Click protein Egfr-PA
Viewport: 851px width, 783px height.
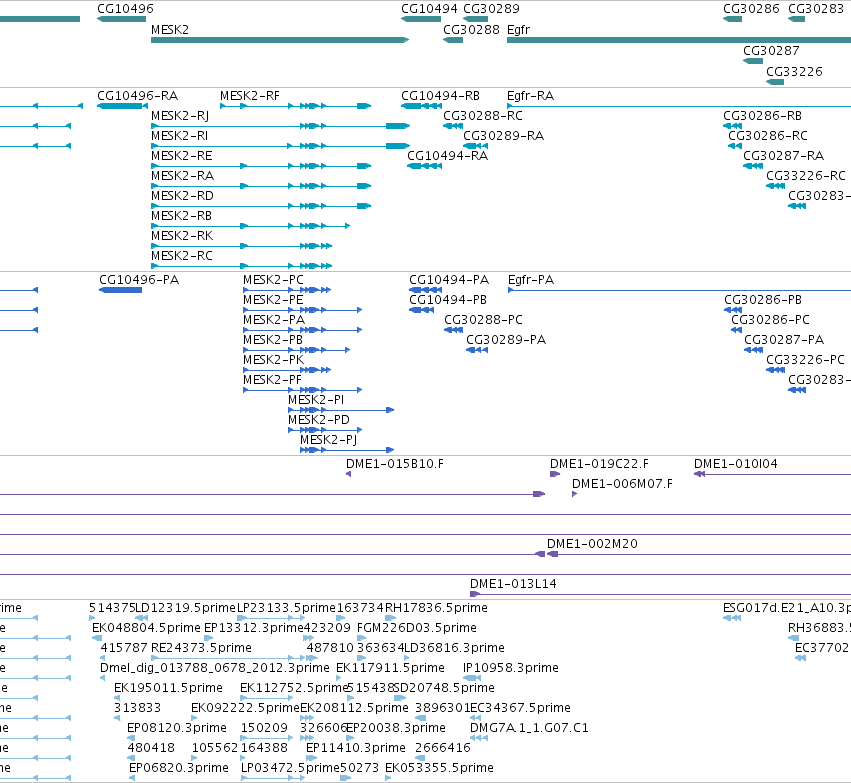pos(531,280)
